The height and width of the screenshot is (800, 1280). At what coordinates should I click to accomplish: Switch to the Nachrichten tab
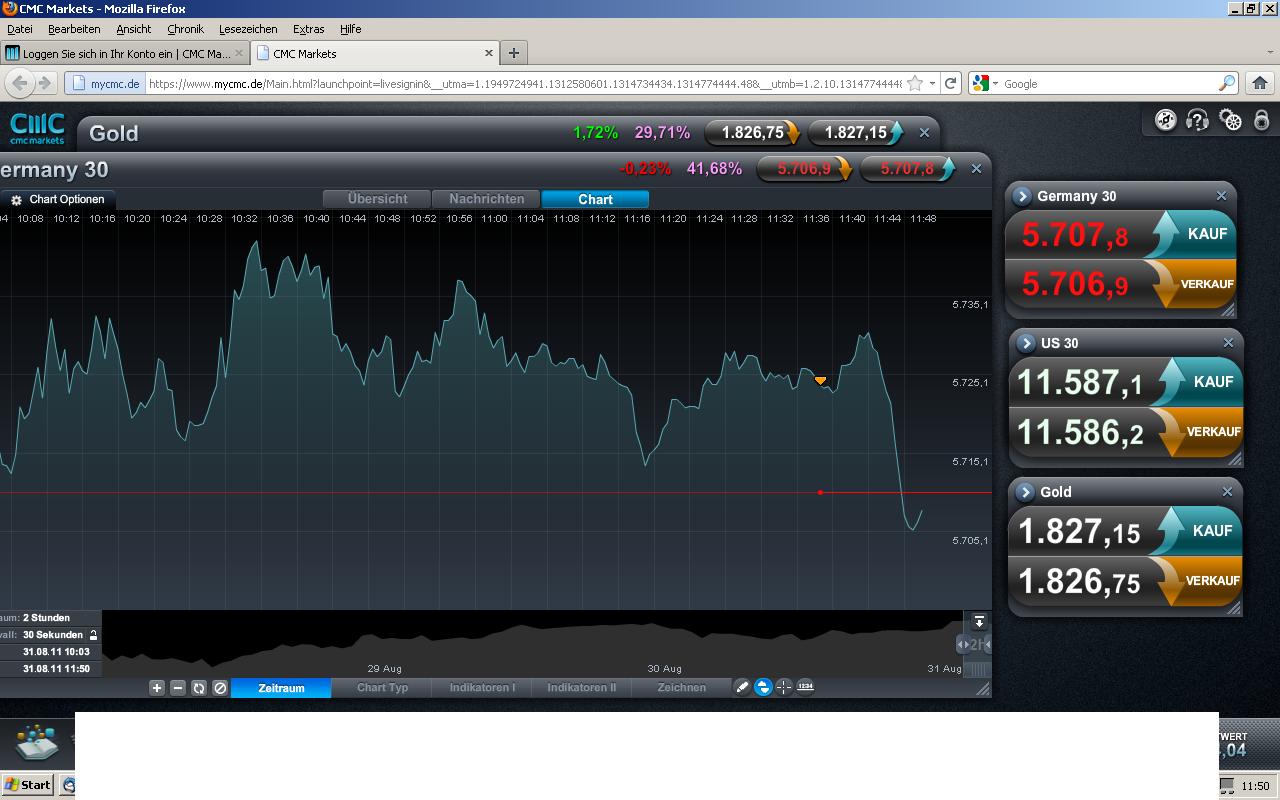pos(487,199)
